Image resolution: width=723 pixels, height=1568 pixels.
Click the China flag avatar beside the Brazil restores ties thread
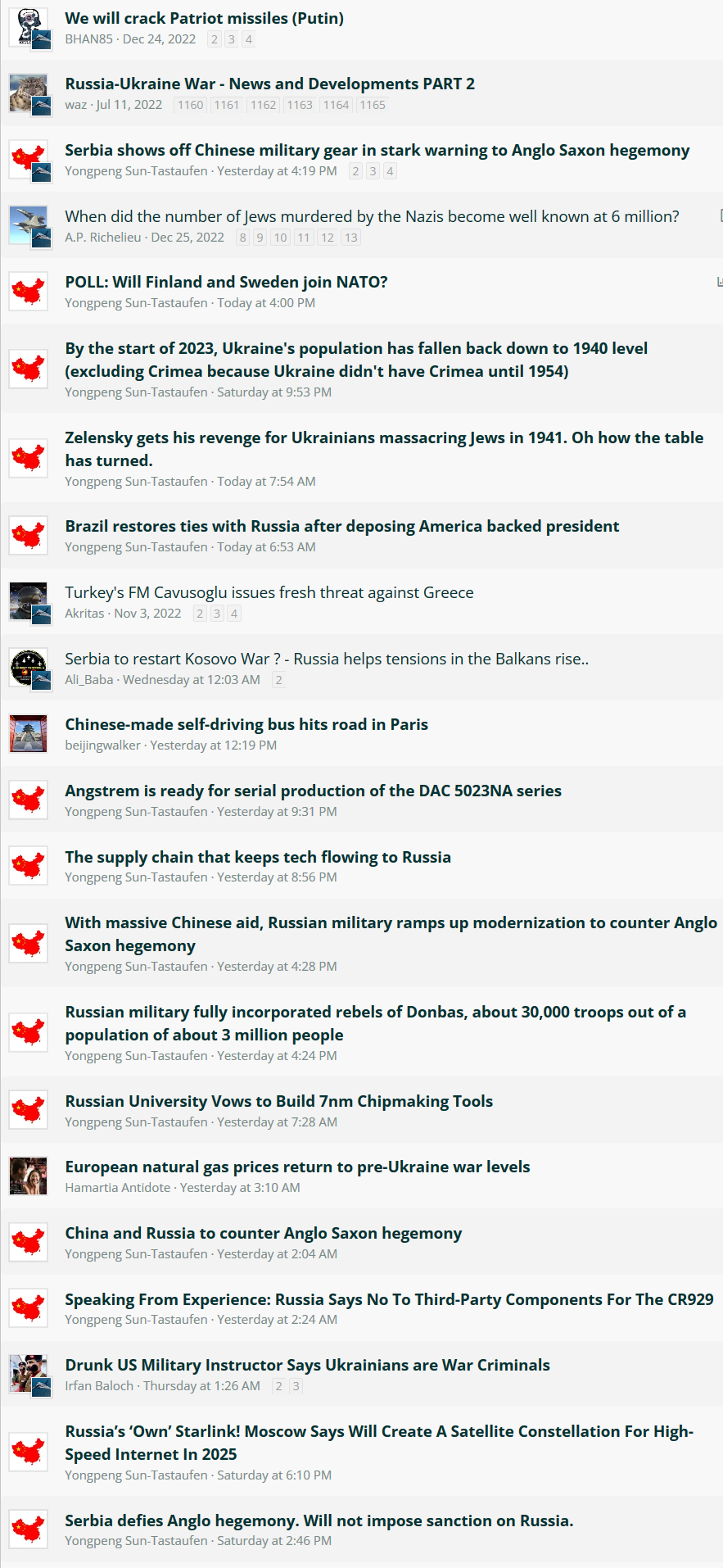29,536
